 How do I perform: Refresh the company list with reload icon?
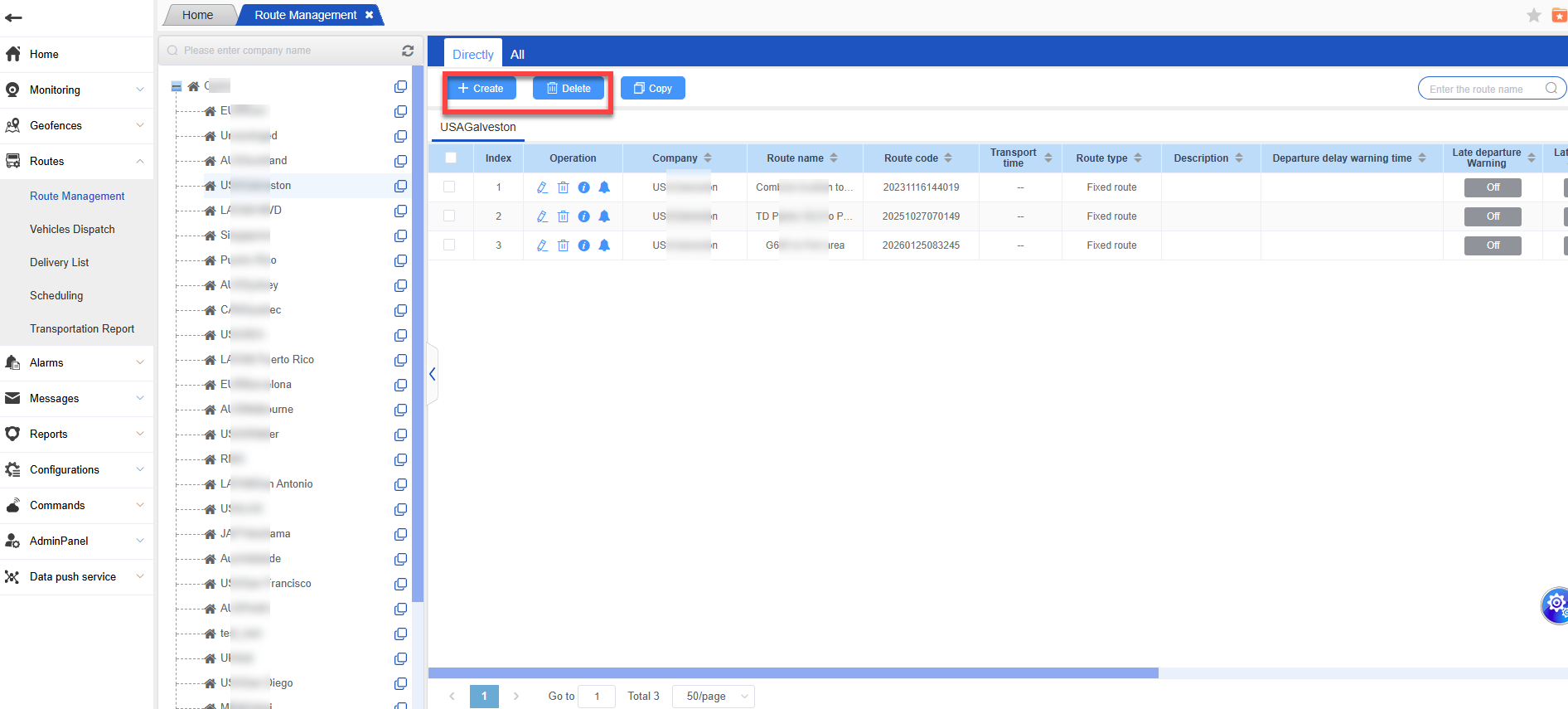tap(408, 51)
